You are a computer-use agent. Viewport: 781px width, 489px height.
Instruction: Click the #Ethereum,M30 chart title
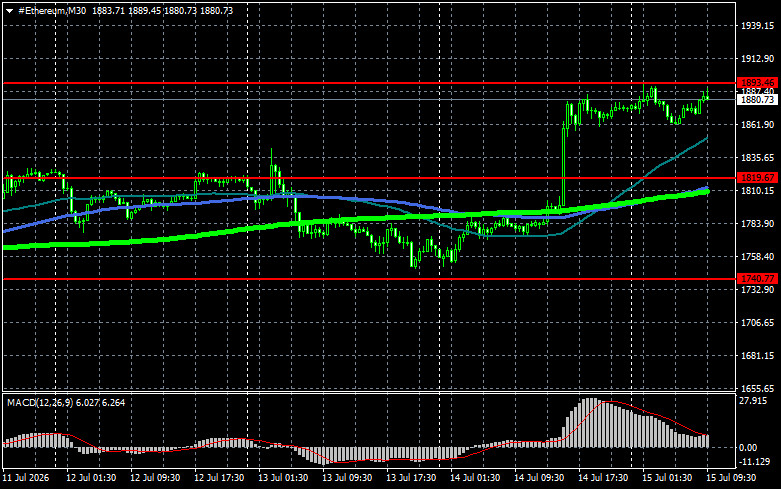[52, 10]
